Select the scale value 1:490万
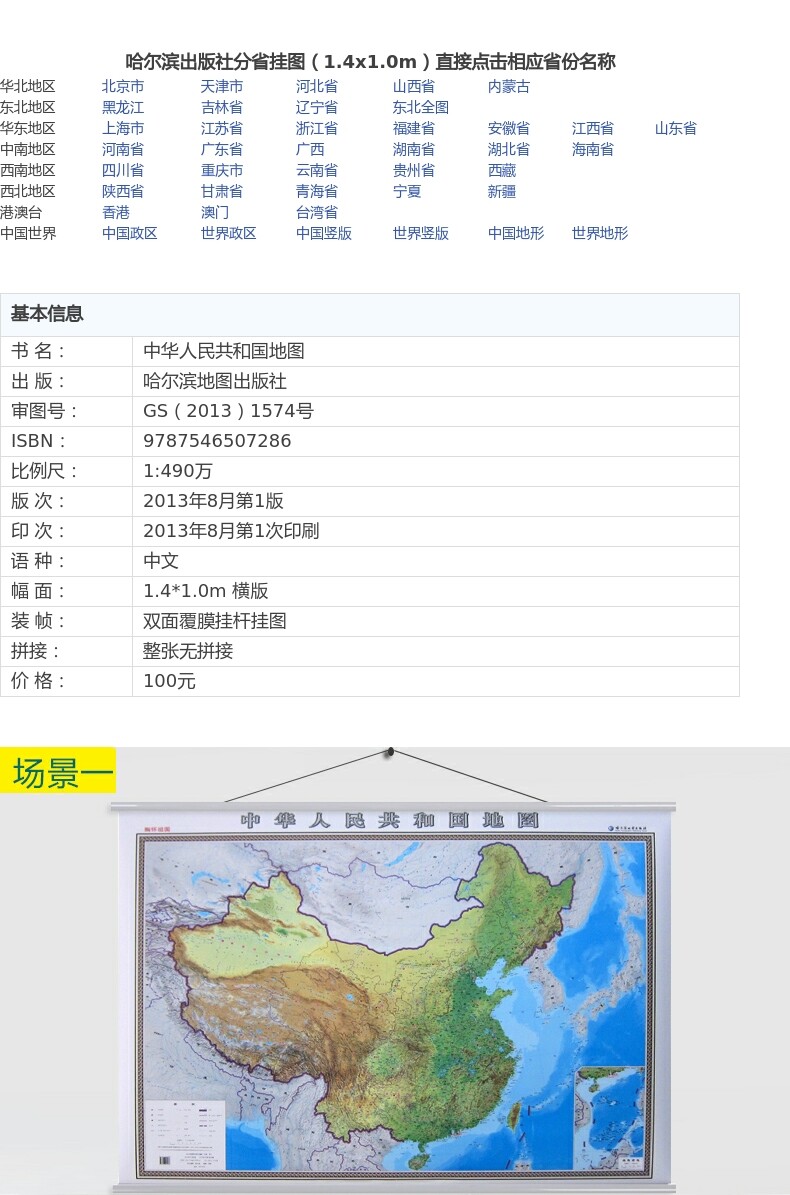 (x=178, y=471)
